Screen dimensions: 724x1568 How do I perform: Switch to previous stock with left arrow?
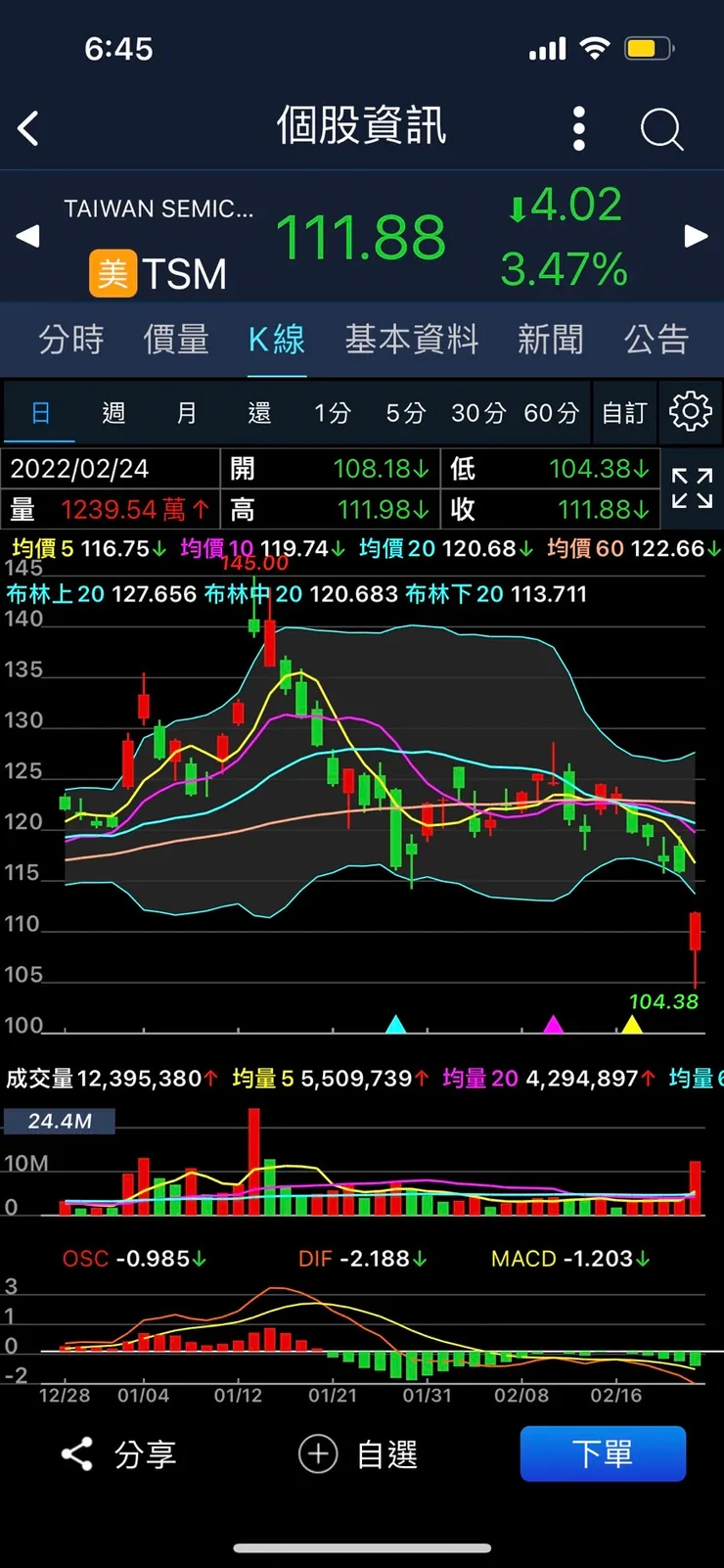[27, 236]
